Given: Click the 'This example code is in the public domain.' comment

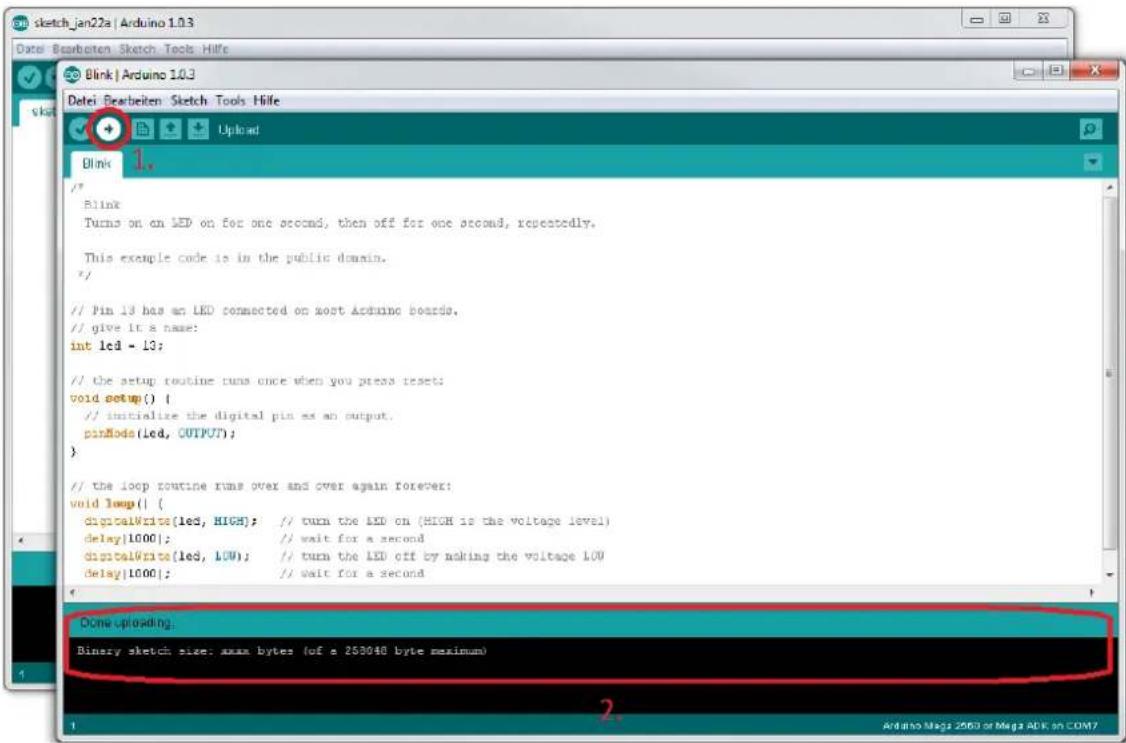Looking at the screenshot, I should tap(236, 258).
